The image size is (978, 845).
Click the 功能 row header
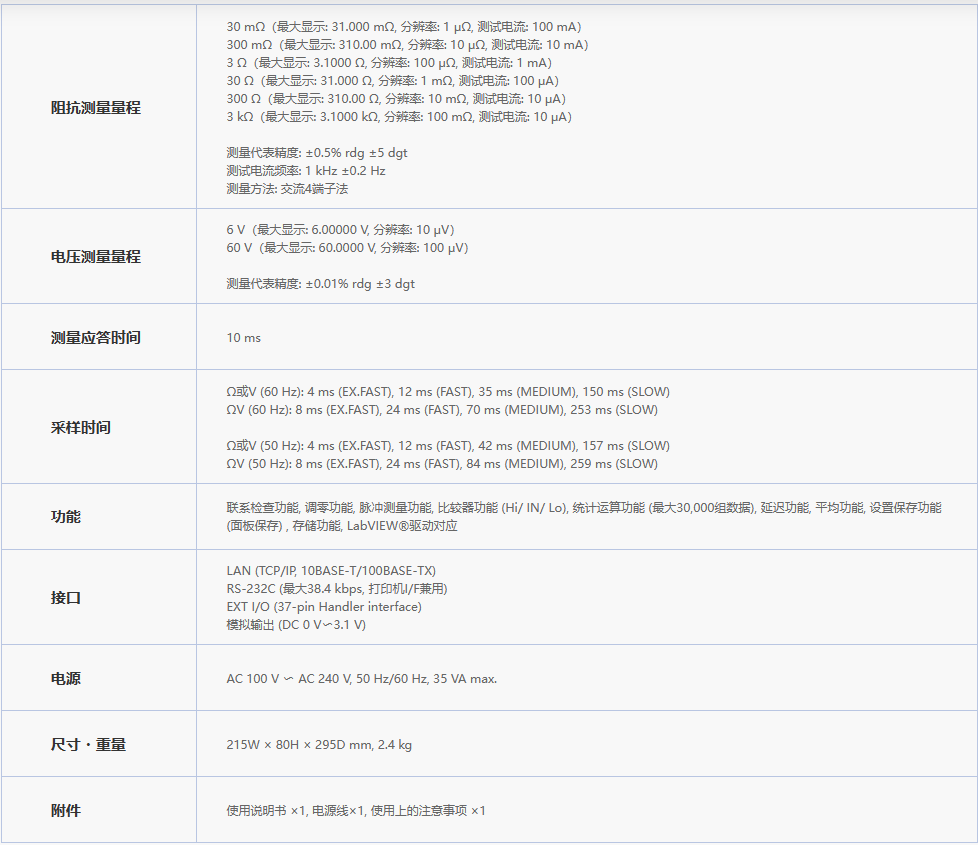click(66, 517)
